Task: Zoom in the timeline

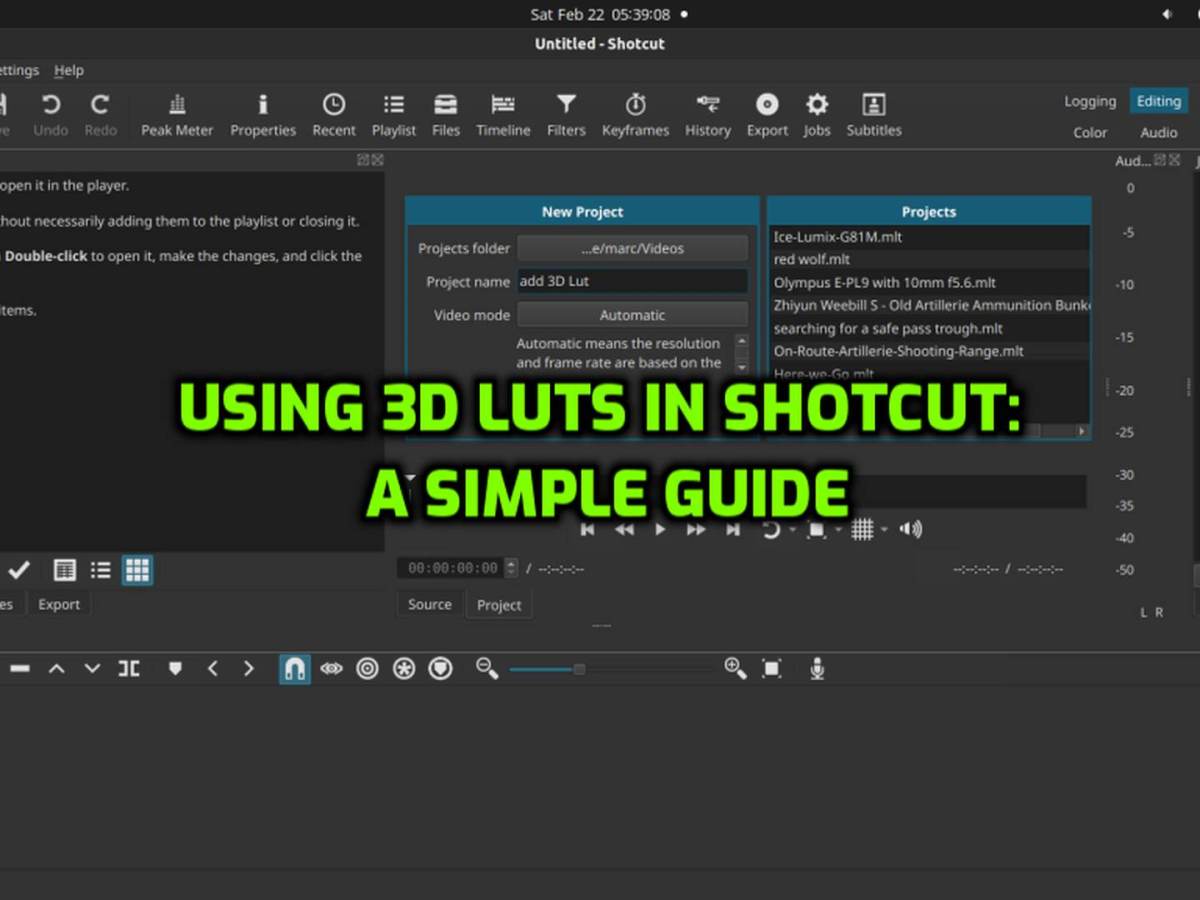Action: click(735, 669)
